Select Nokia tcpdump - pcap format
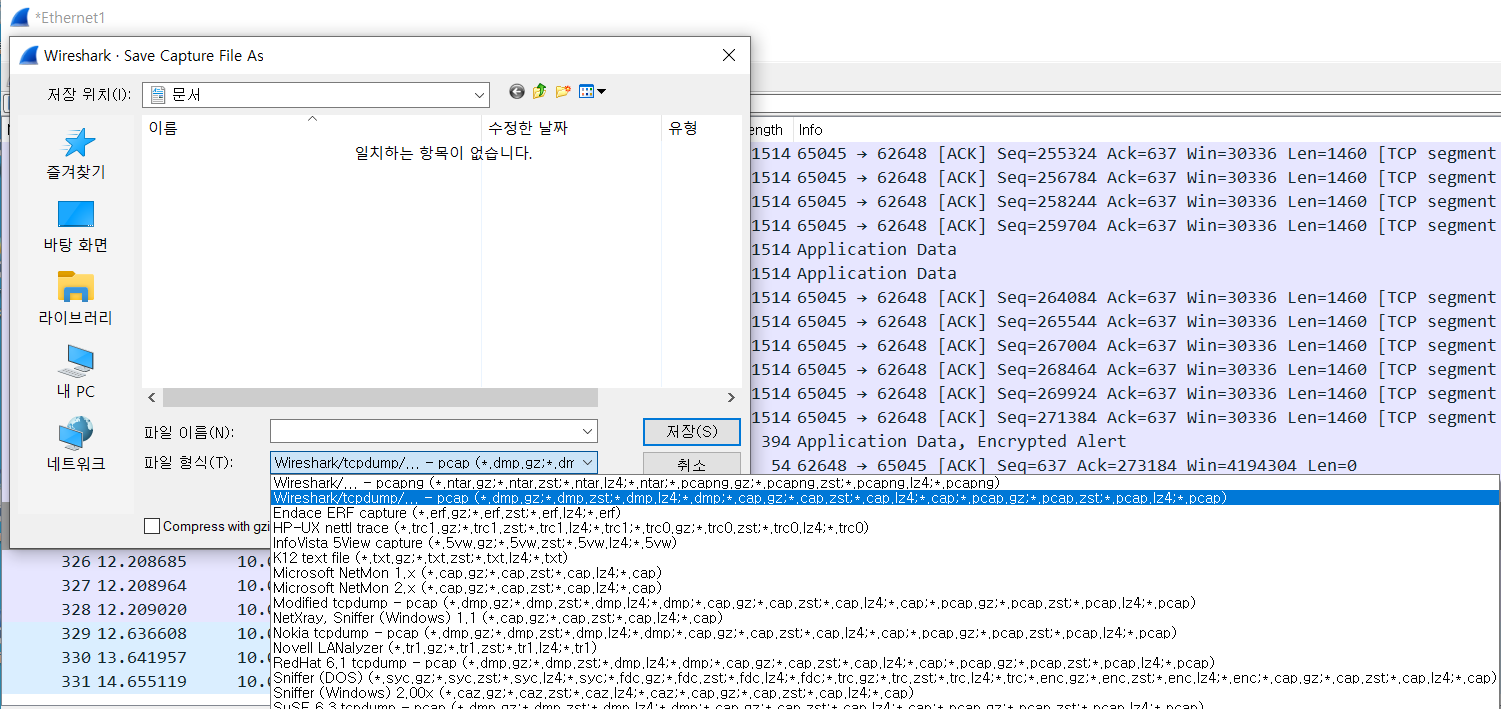Image resolution: width=1501 pixels, height=709 pixels. (885, 633)
